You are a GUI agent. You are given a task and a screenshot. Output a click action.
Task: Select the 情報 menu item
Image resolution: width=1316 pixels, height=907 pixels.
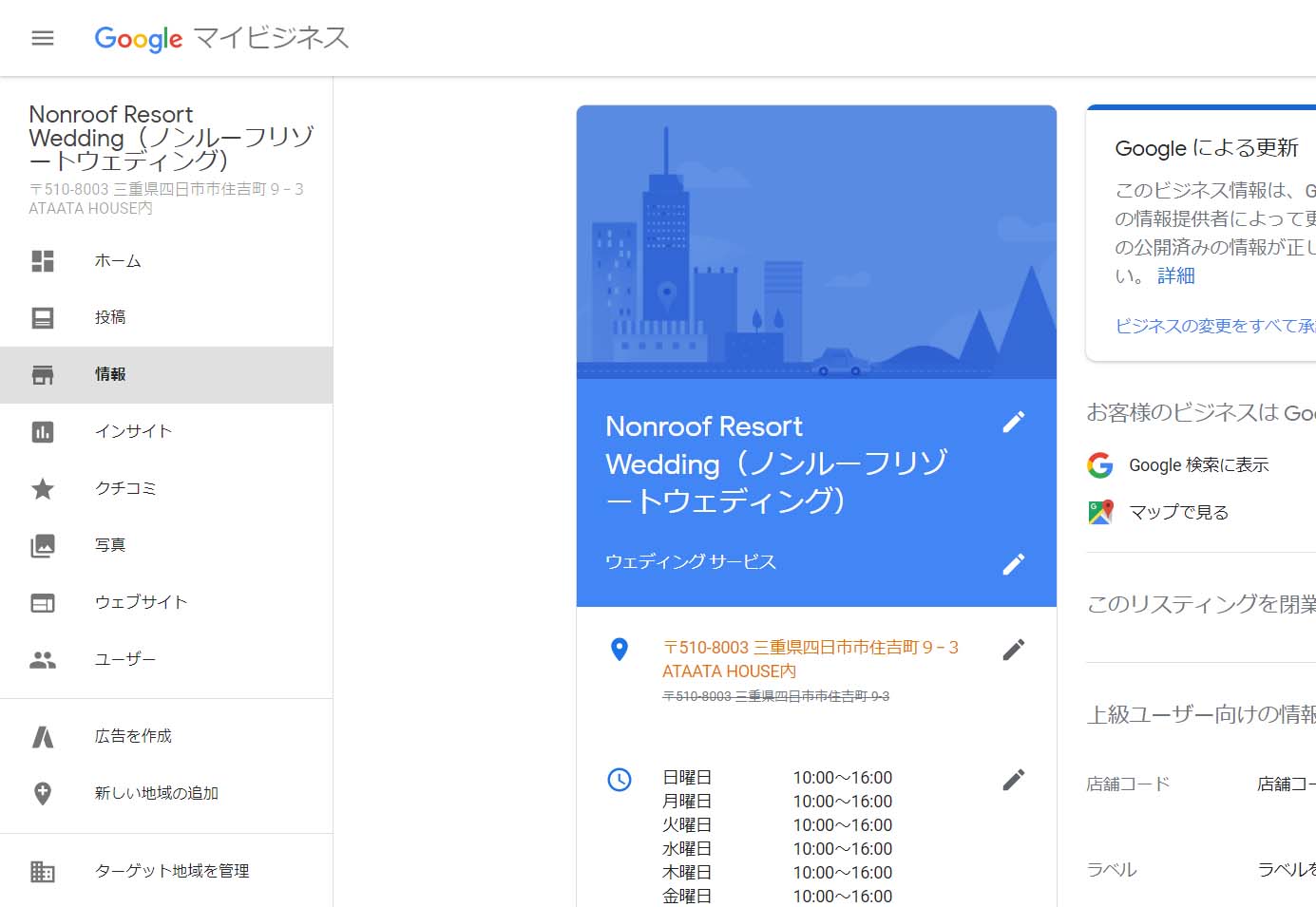(x=166, y=374)
